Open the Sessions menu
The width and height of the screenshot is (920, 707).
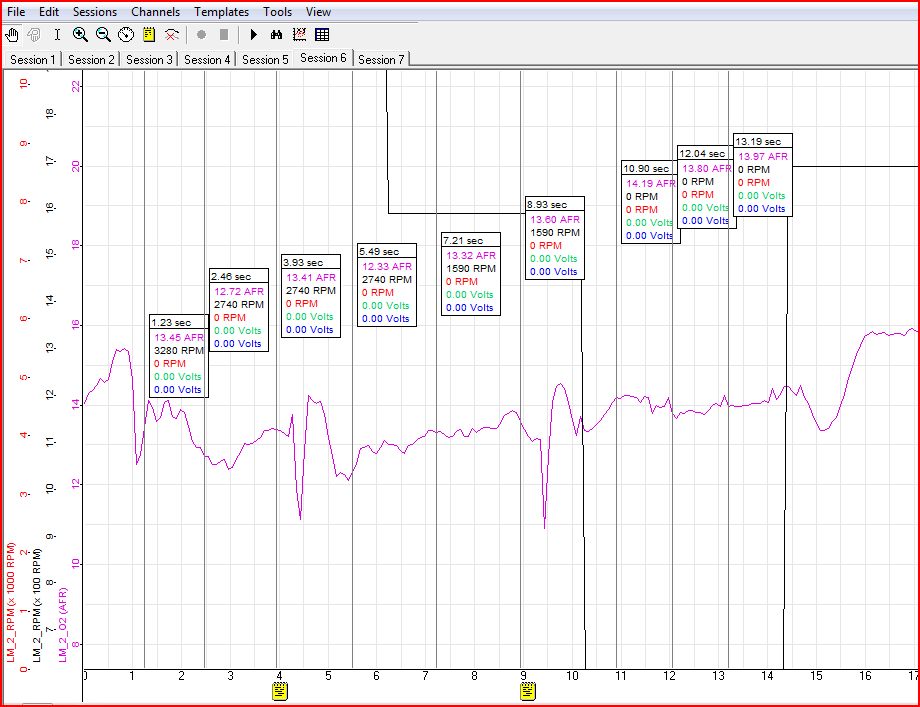(94, 12)
